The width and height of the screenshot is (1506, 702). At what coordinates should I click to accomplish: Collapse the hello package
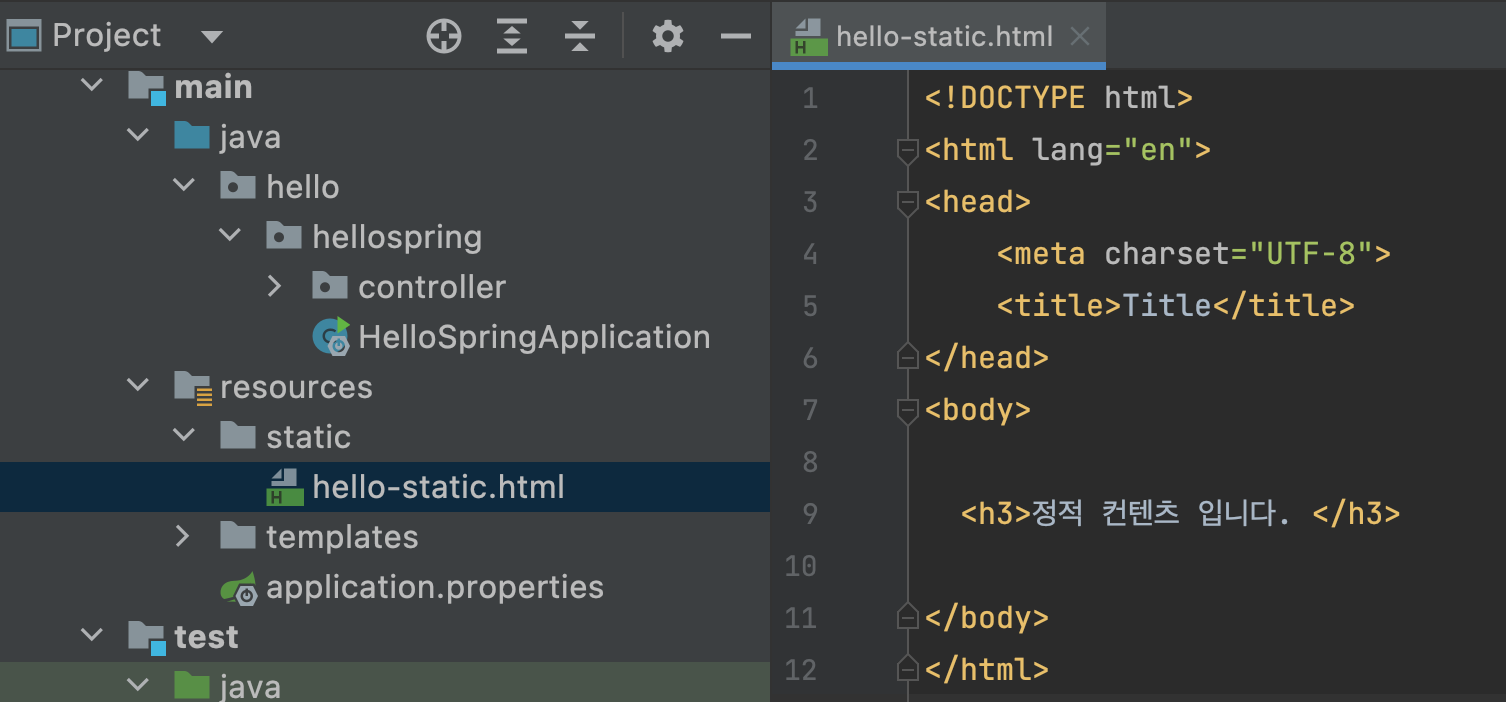tap(185, 186)
